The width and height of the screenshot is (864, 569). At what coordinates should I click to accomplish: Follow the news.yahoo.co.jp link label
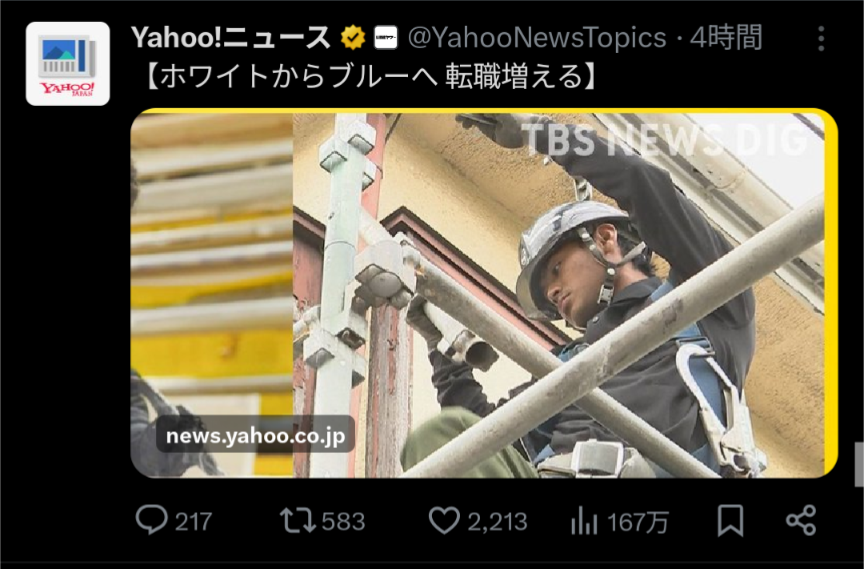click(x=256, y=436)
